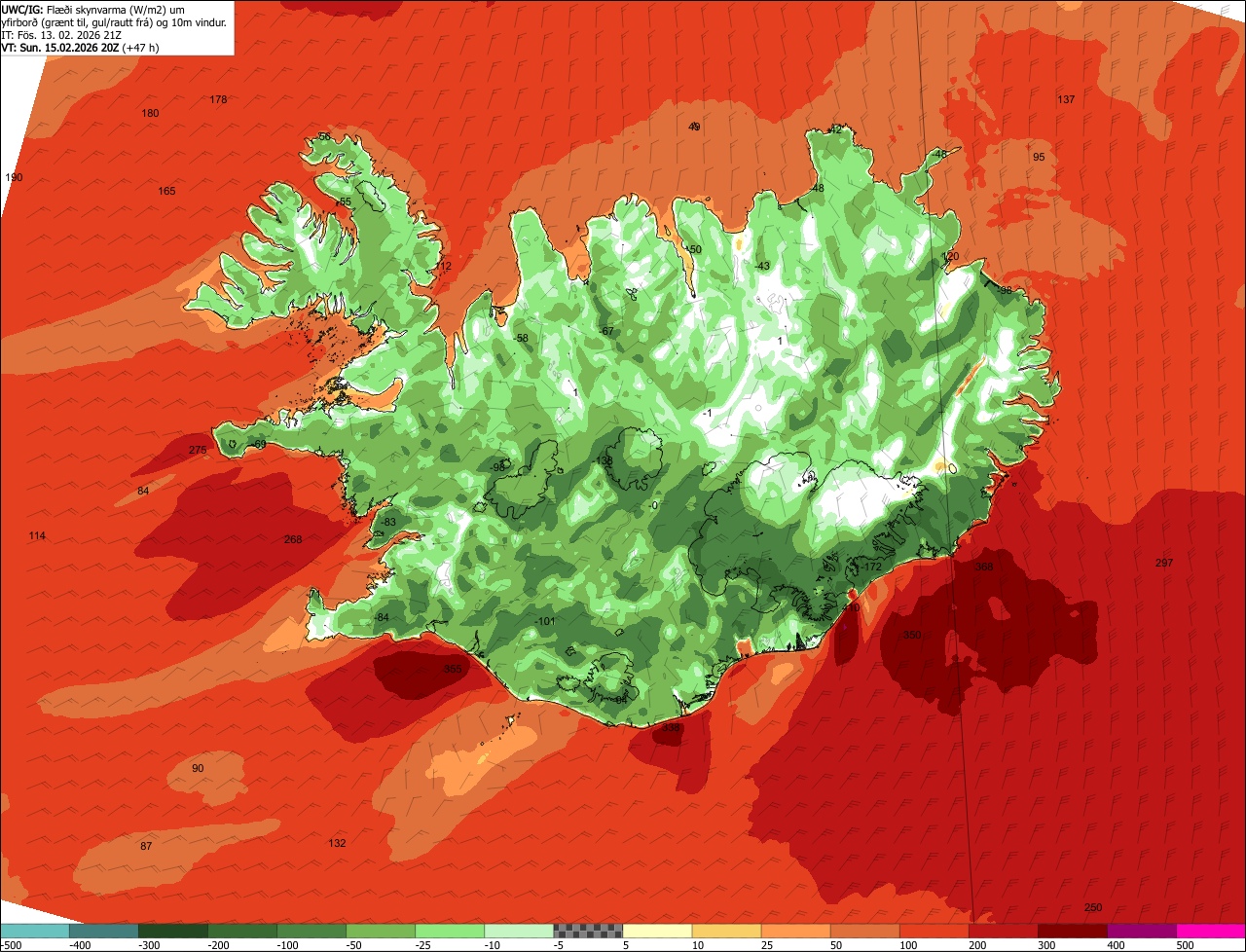Image resolution: width=1246 pixels, height=952 pixels.
Task: Click the '355' flux value on the map
Action: [x=453, y=669]
